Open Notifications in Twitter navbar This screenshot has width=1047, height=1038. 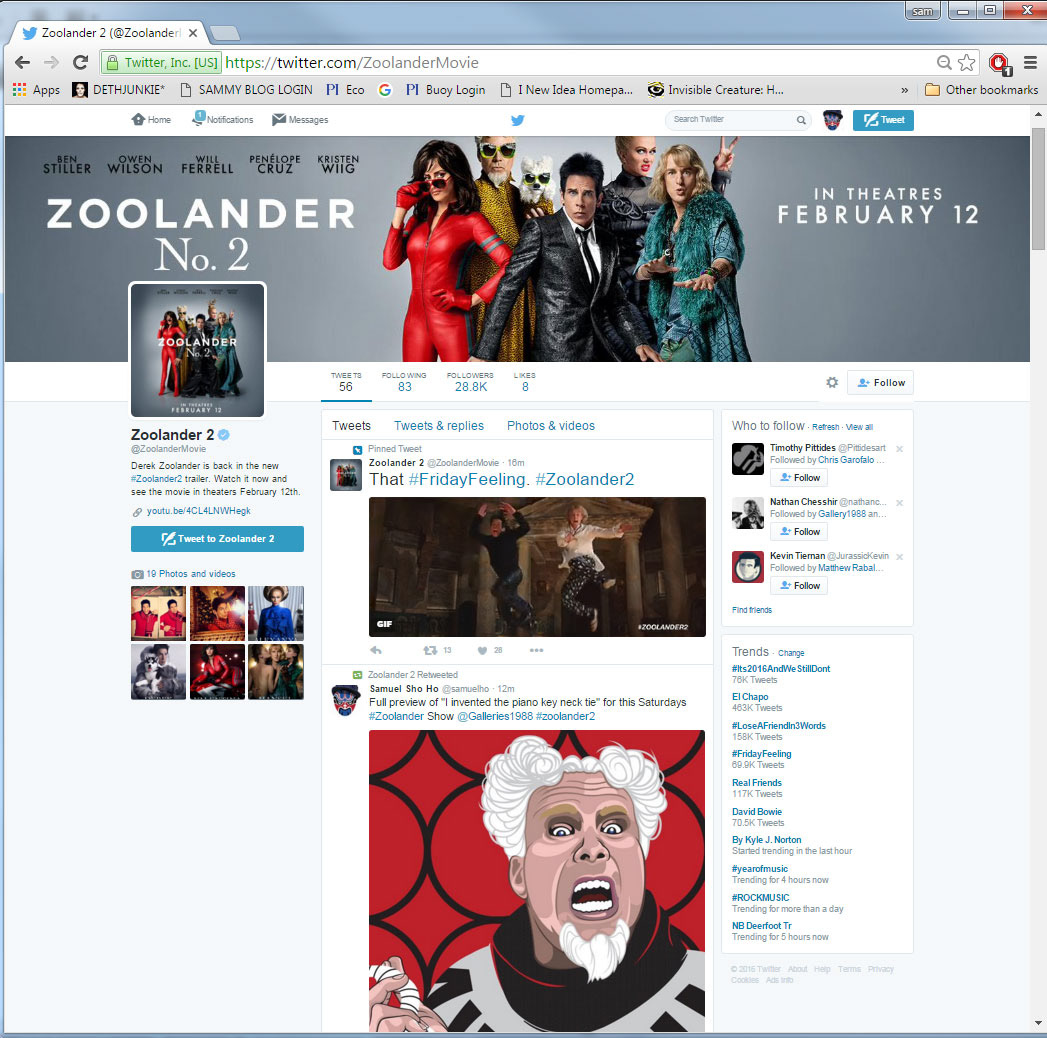pos(222,119)
